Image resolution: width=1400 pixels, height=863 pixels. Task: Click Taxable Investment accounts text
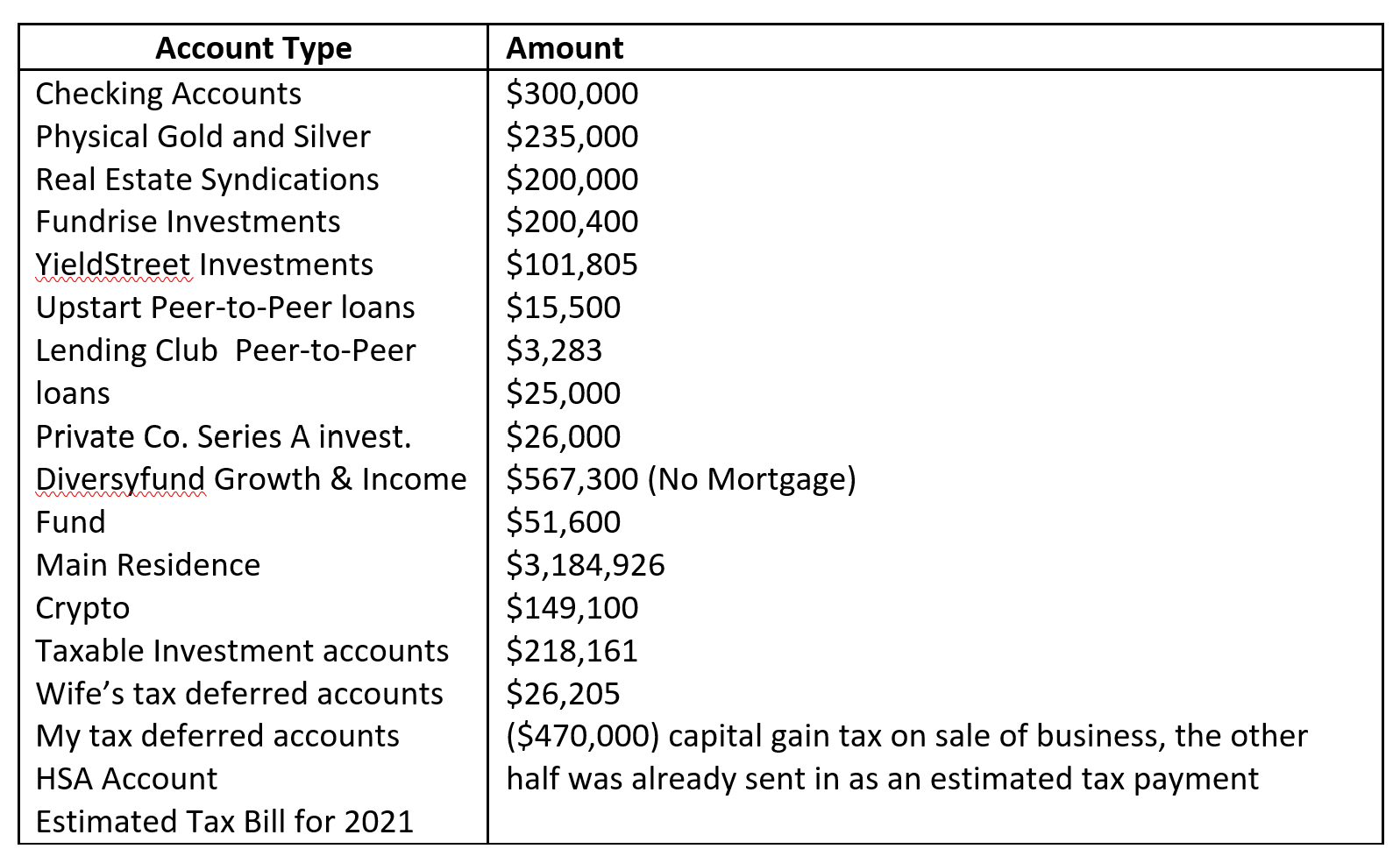[242, 651]
